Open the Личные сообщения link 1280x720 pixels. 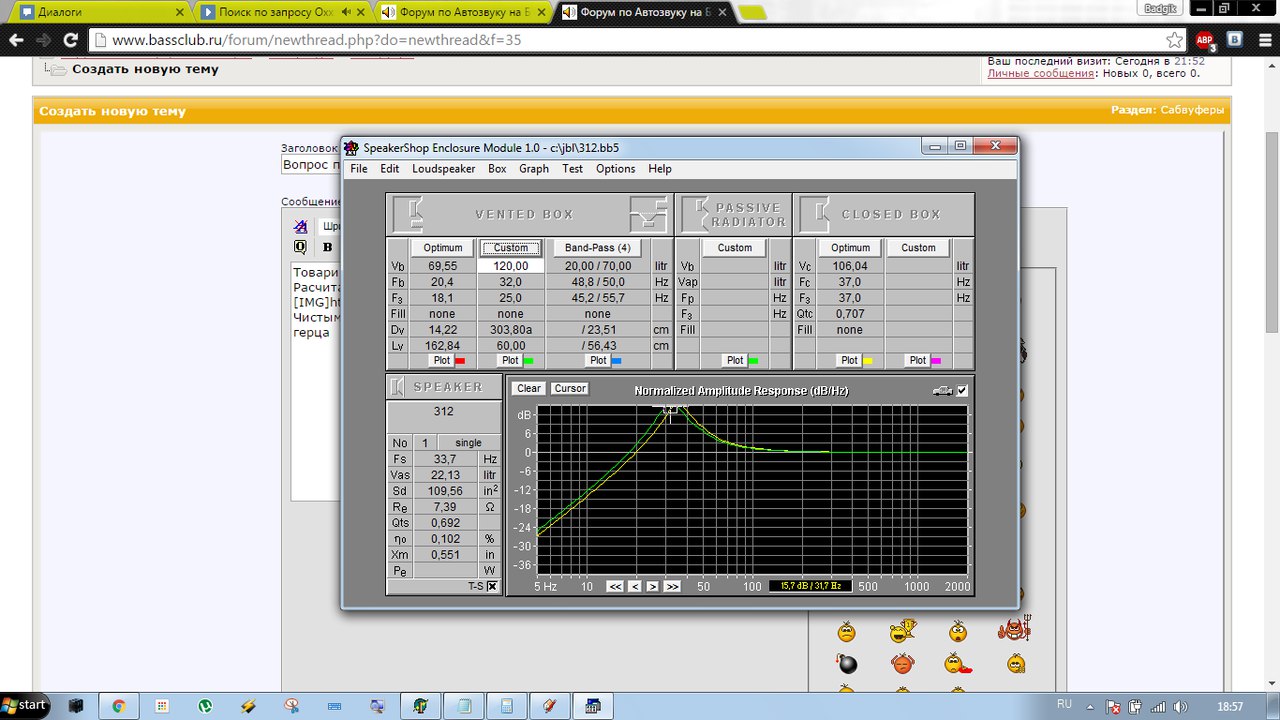pos(1040,73)
